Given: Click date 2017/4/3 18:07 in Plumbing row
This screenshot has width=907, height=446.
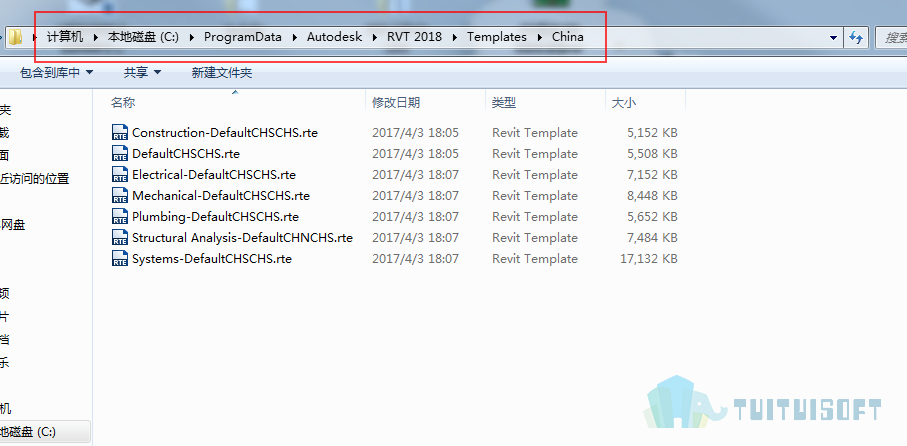Looking at the screenshot, I should point(415,216).
